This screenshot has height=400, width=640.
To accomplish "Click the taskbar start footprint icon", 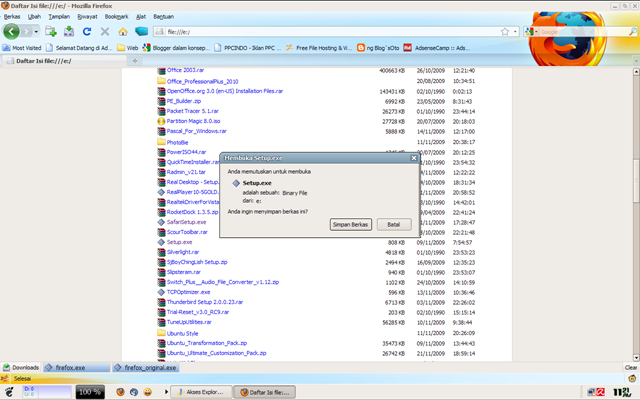I will point(9,392).
